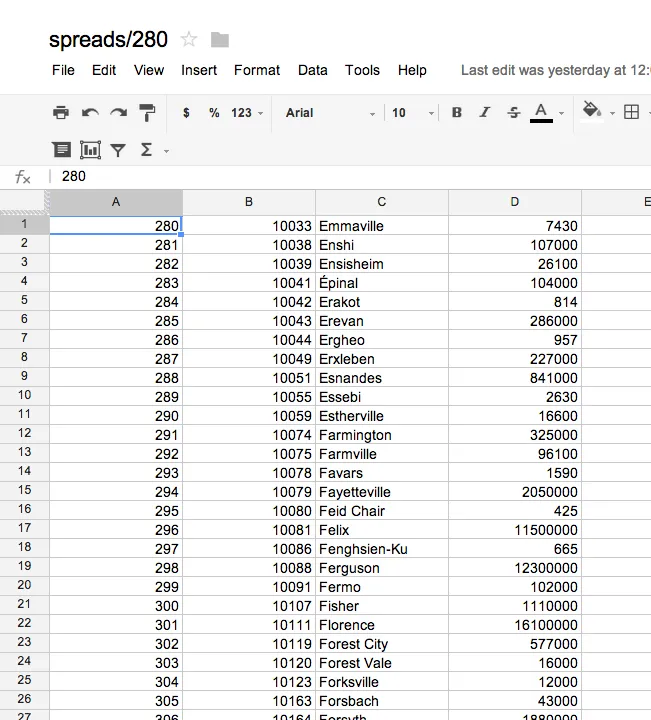This screenshot has width=651, height=720.
Task: Undo the last action
Action: coord(90,112)
